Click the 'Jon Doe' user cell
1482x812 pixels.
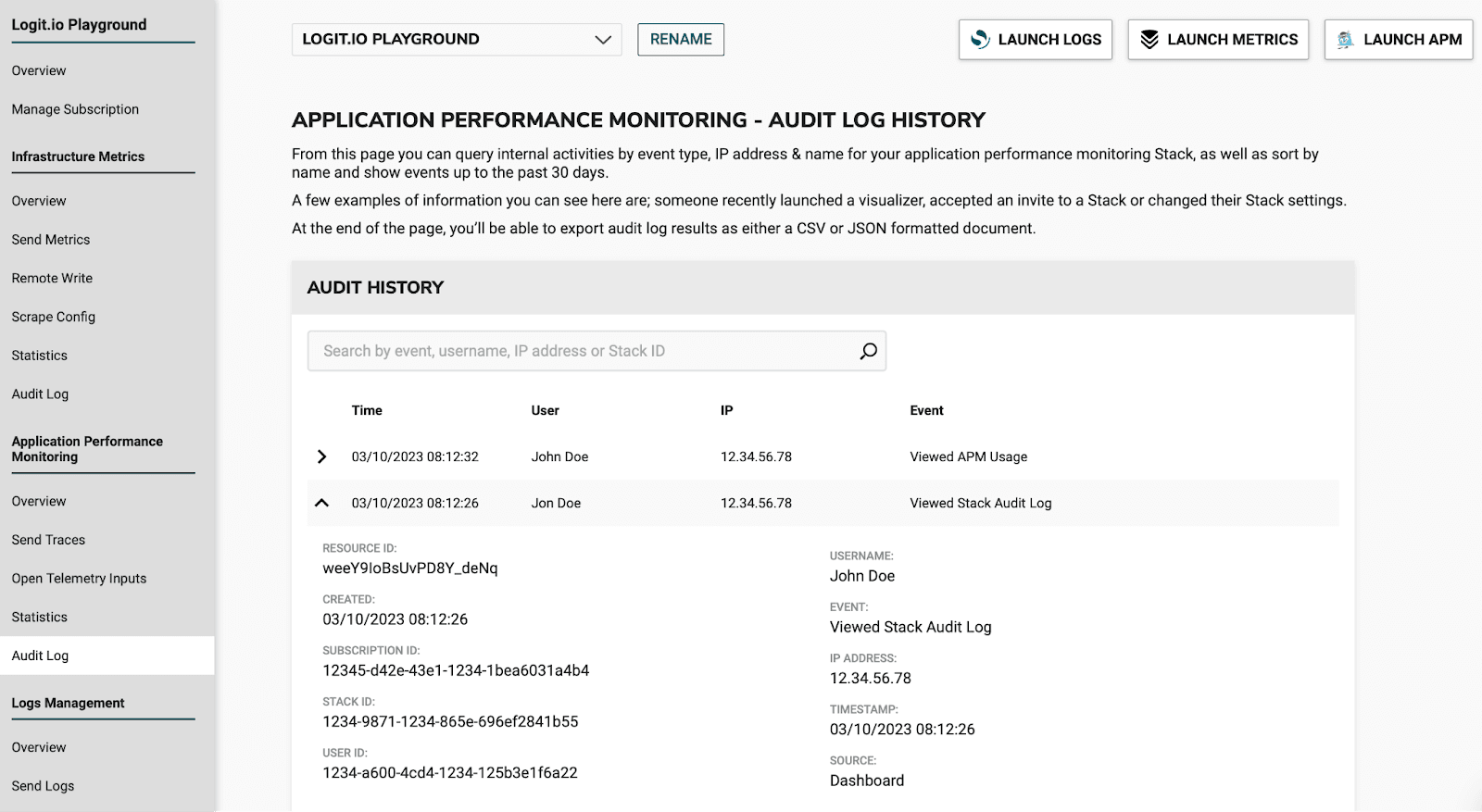(556, 503)
